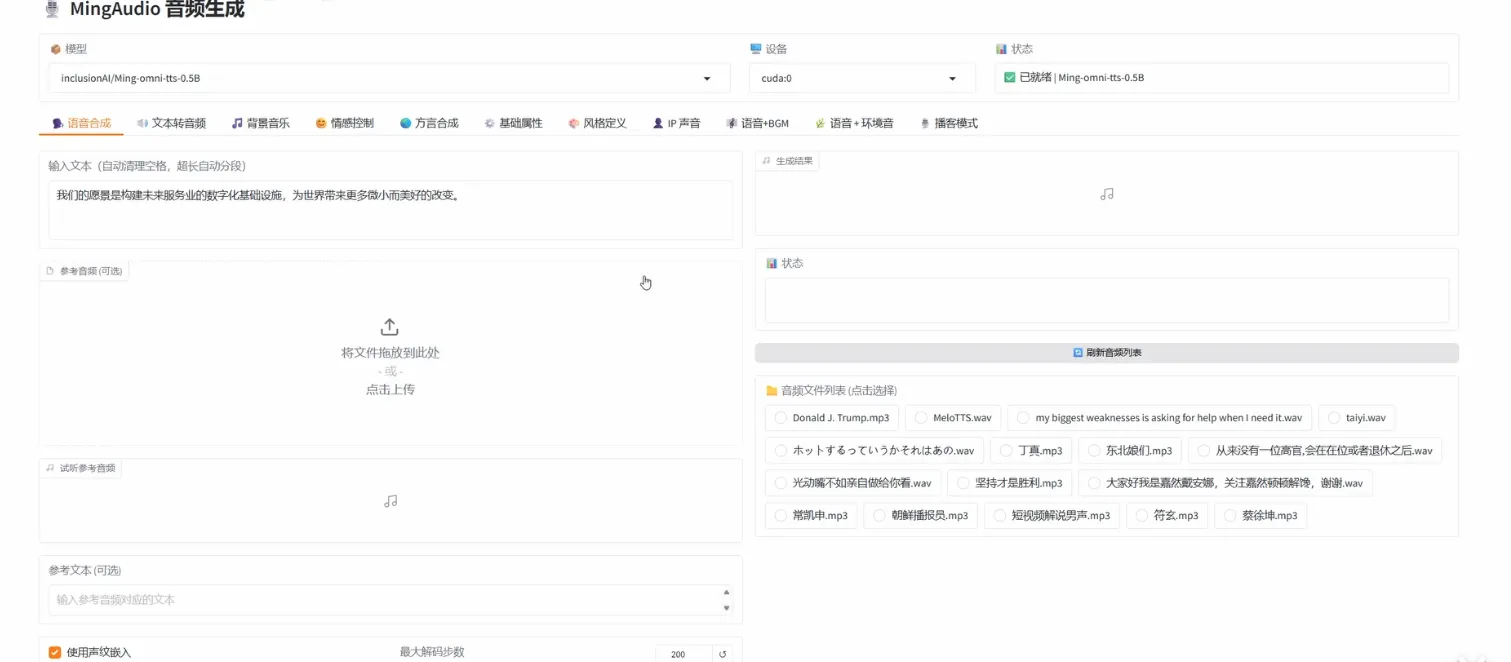Click the upload arrow icon in reference audio area
Image resolution: width=1511 pixels, height=662 pixels.
tap(389, 325)
